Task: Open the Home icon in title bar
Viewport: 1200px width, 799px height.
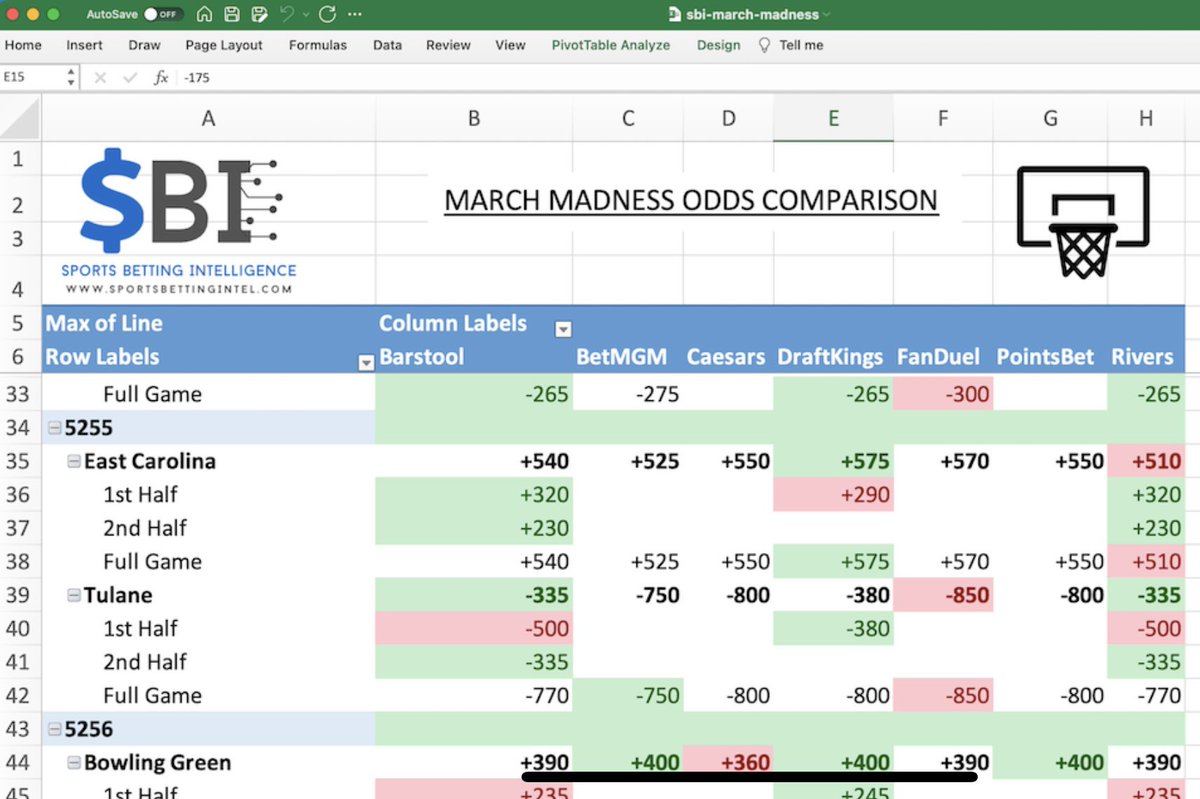Action: [x=204, y=15]
